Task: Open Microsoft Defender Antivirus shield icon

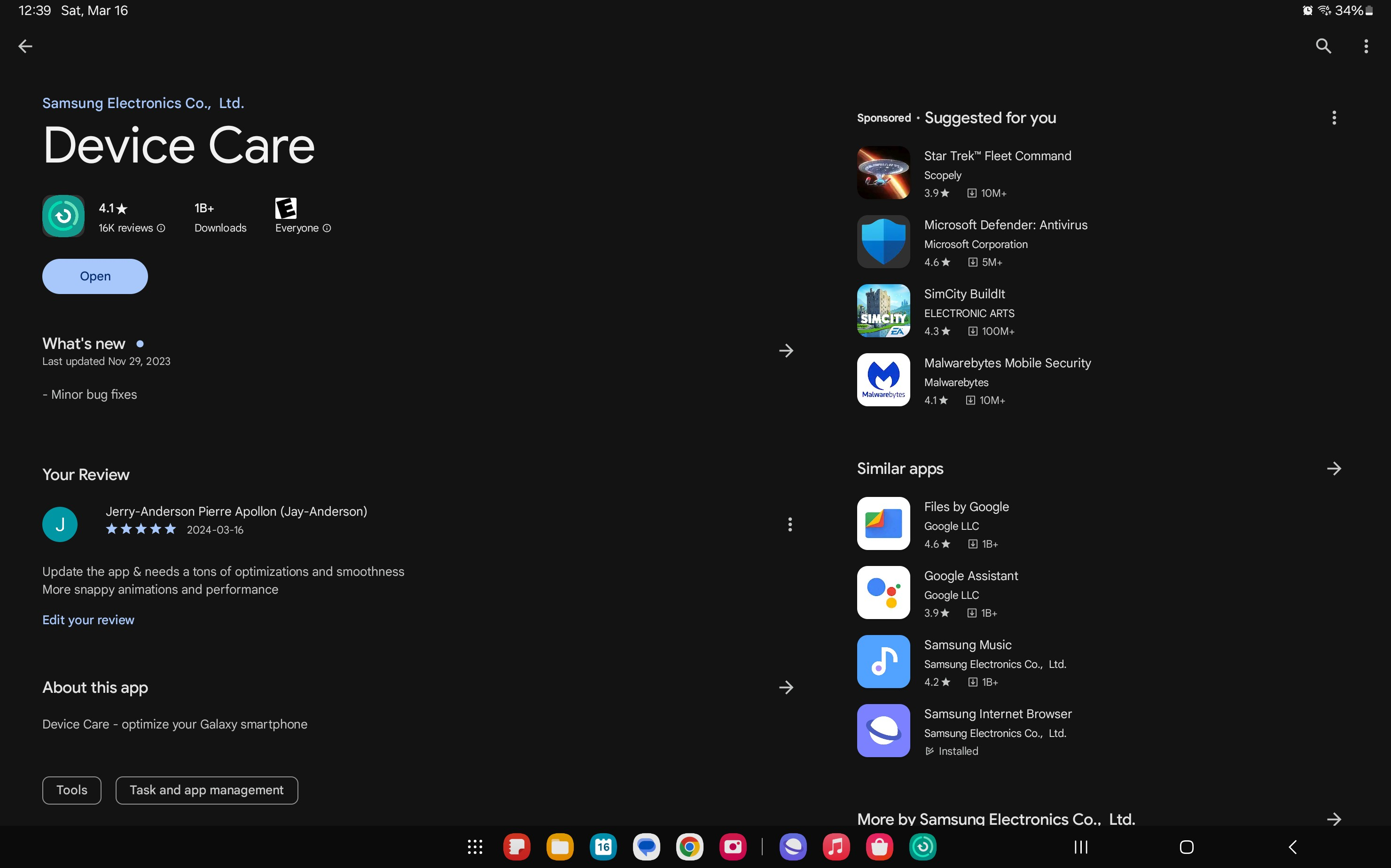Action: point(883,242)
